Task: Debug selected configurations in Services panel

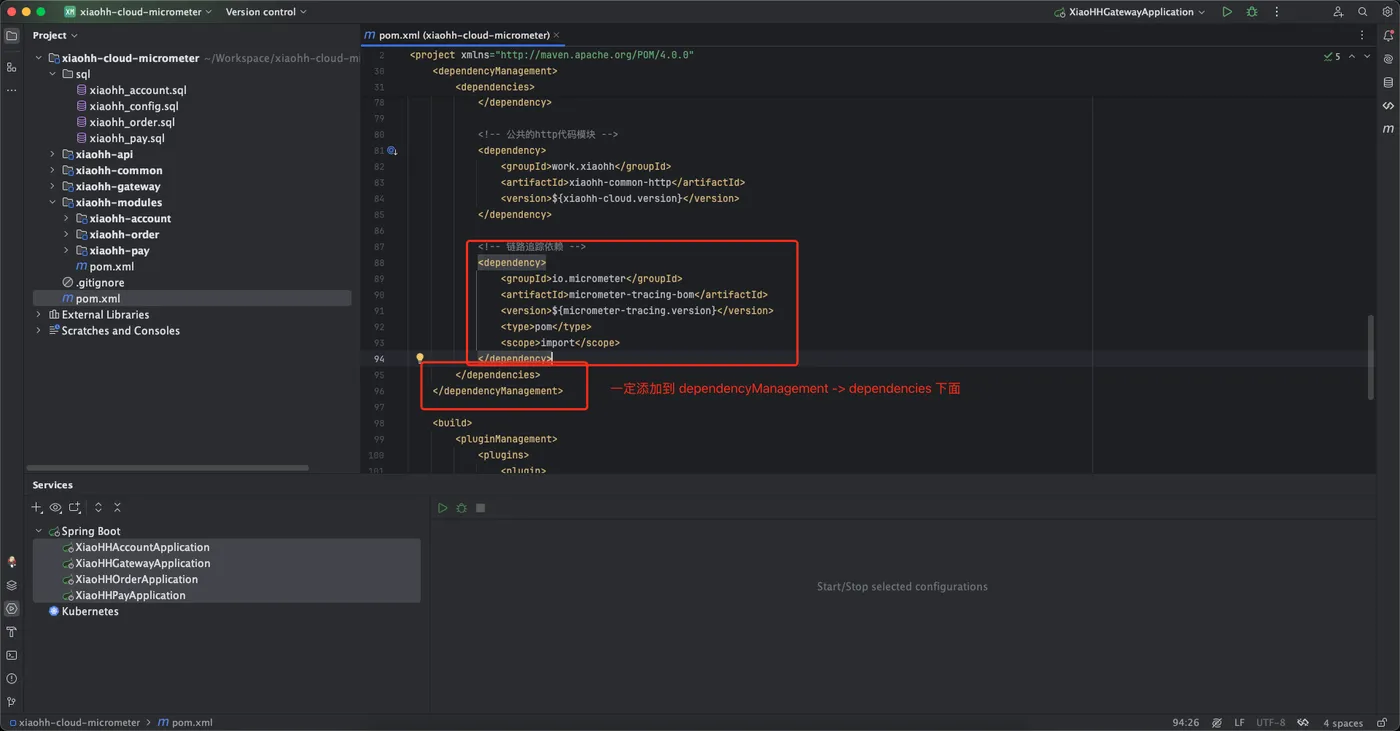Action: tap(461, 508)
